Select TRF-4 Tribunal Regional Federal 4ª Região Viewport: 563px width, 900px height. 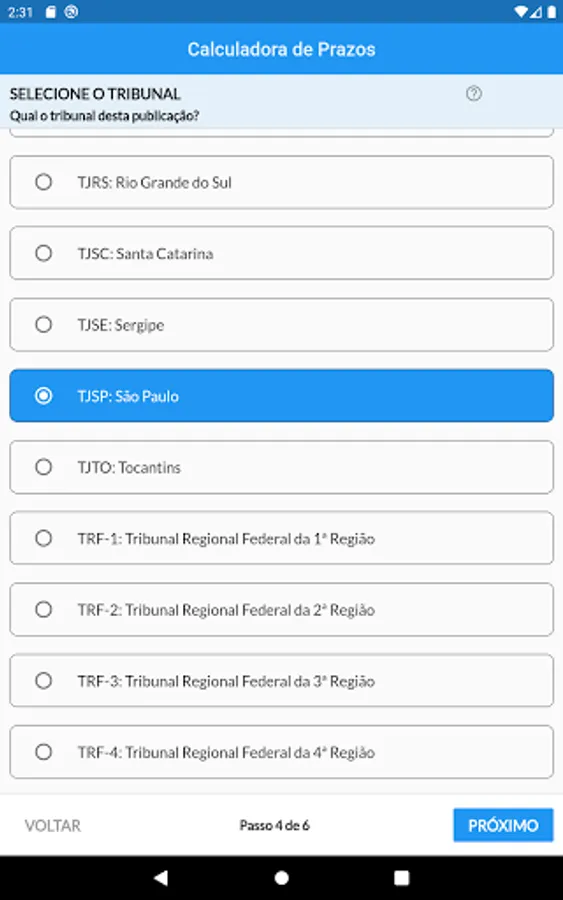(281, 751)
